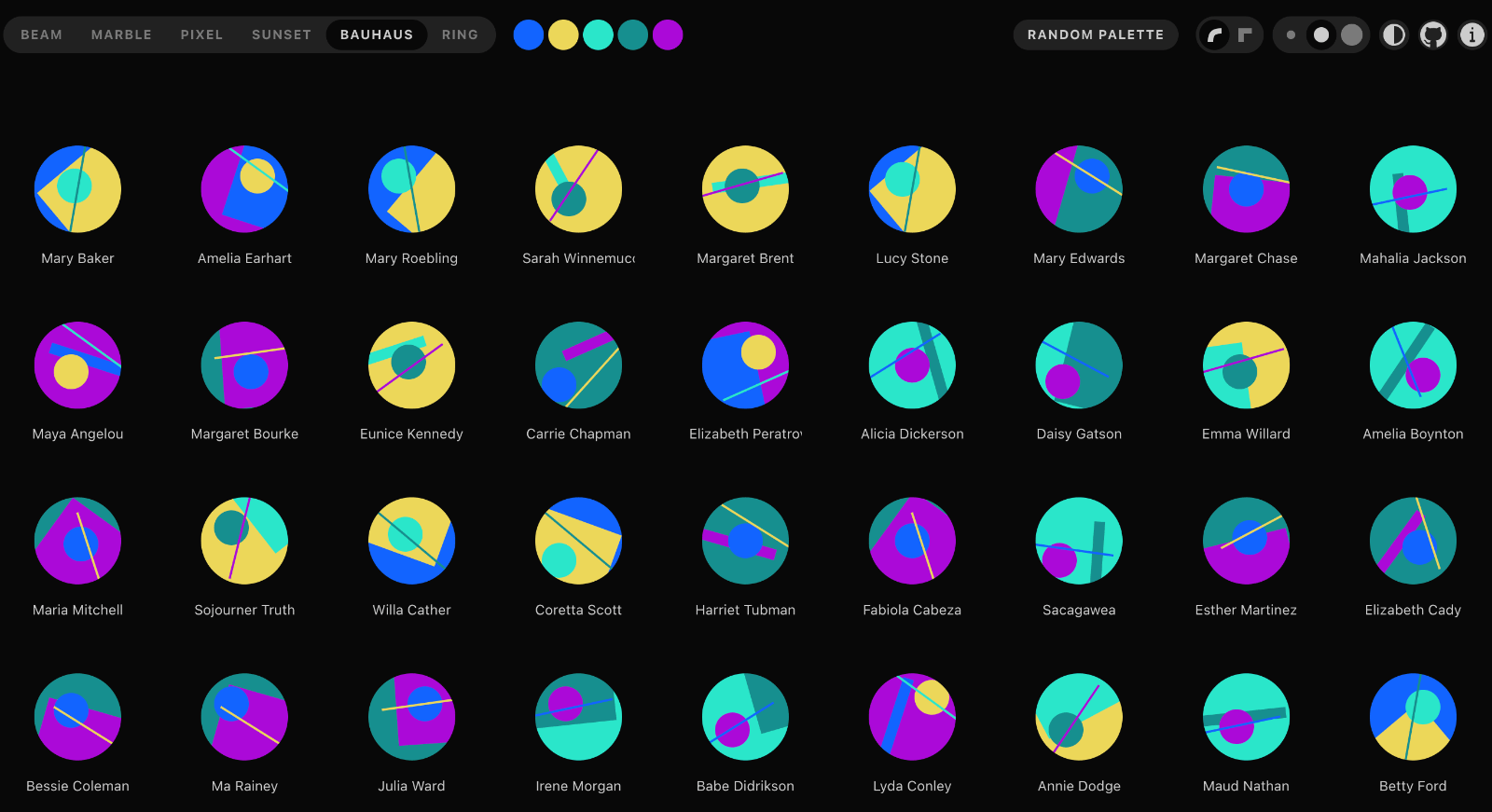Open the Sunset variant tab
The height and width of the screenshot is (812, 1492).
tap(281, 35)
